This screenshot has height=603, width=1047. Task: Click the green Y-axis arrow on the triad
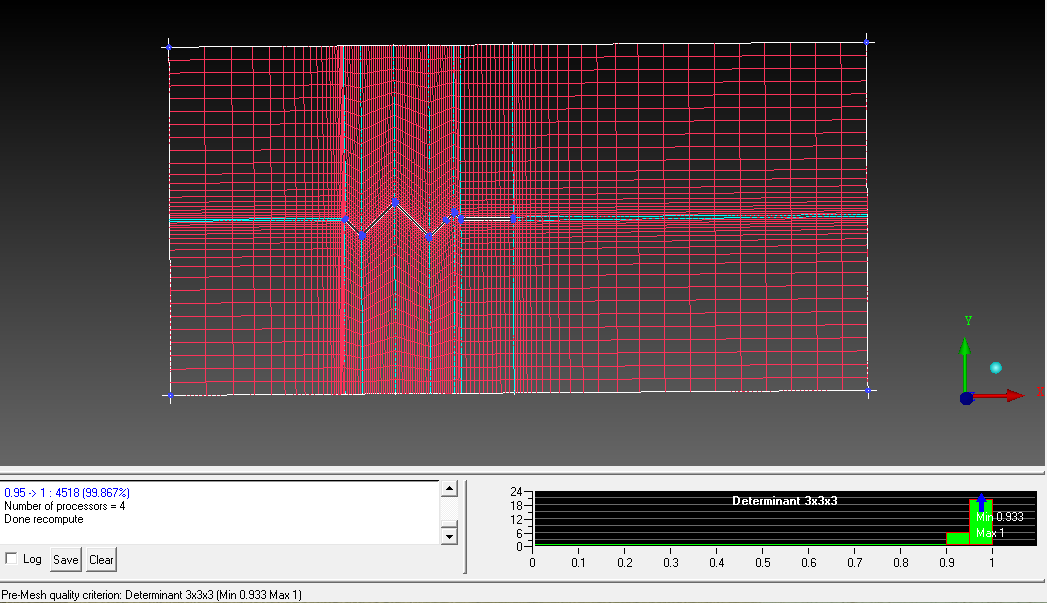(x=965, y=345)
